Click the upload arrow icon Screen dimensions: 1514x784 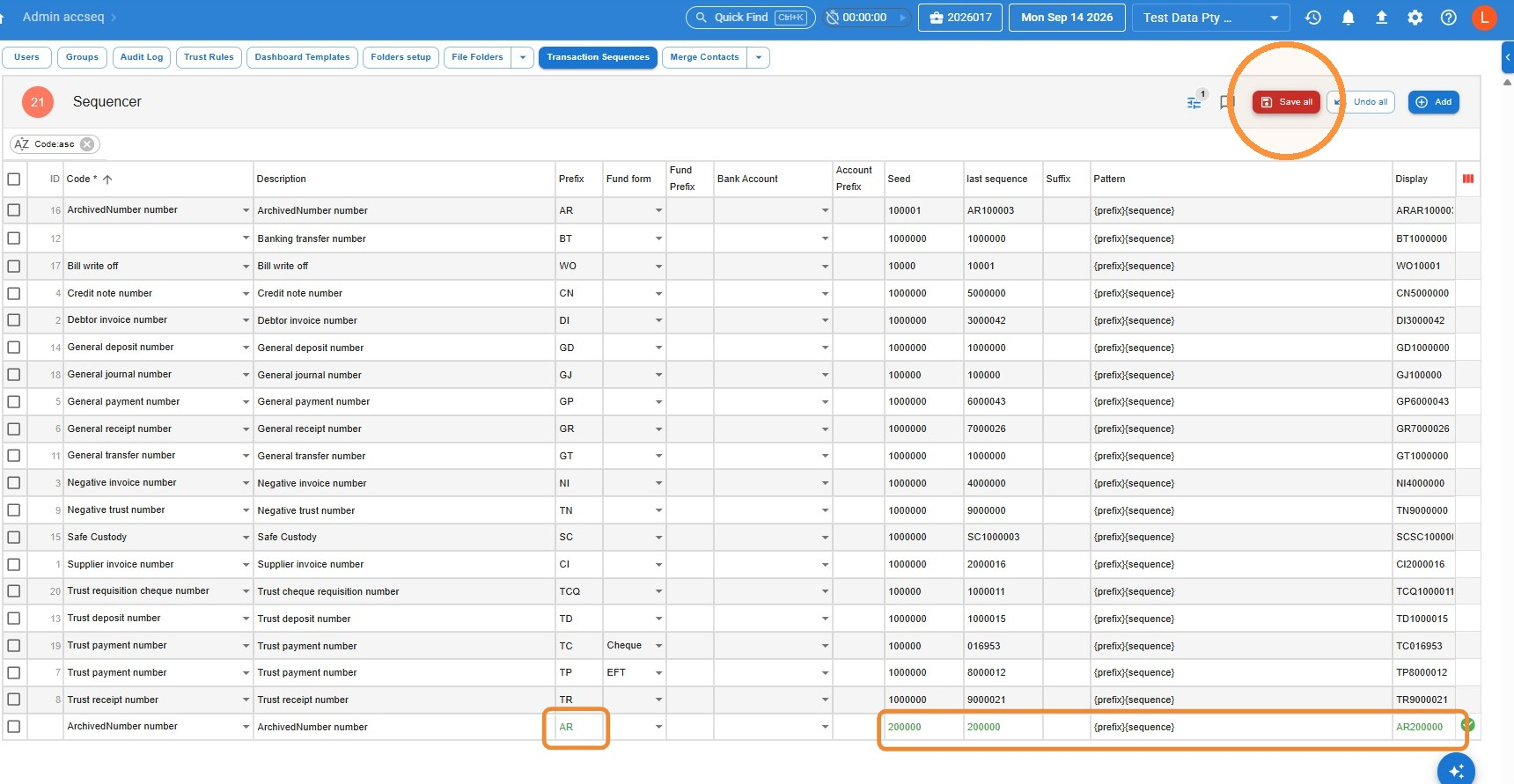pos(1381,18)
